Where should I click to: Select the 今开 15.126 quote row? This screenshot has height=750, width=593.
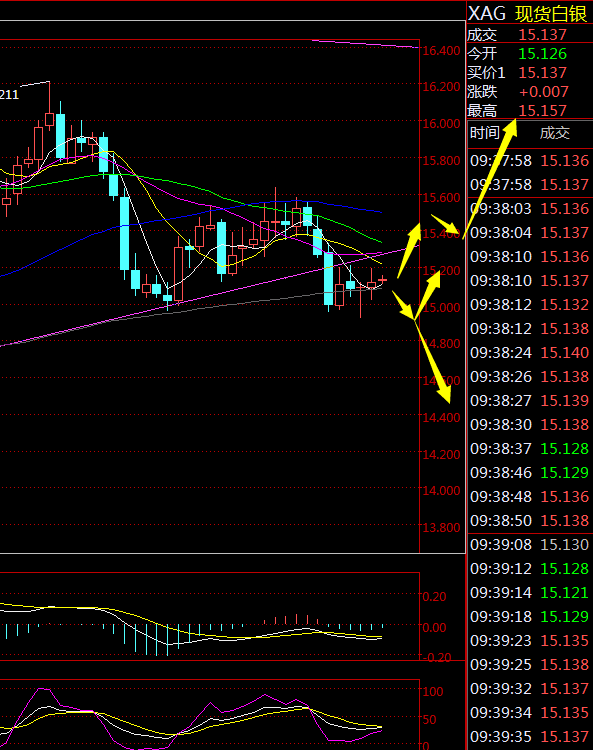point(530,54)
